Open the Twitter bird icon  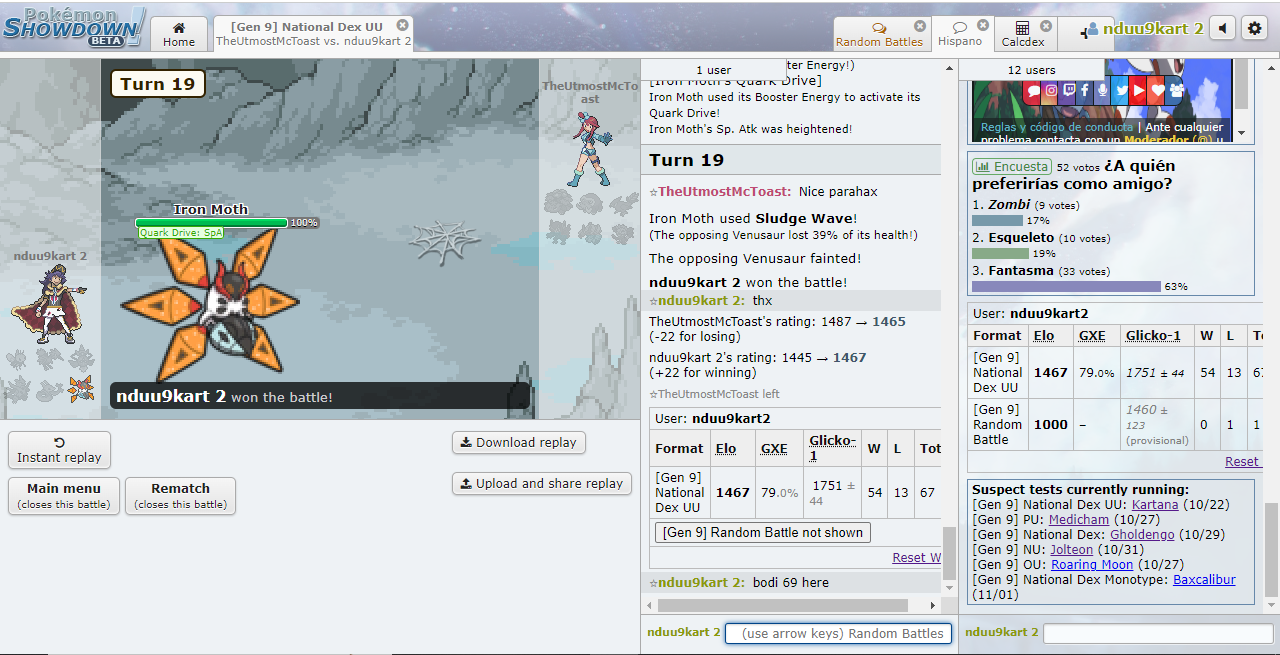(x=1122, y=91)
